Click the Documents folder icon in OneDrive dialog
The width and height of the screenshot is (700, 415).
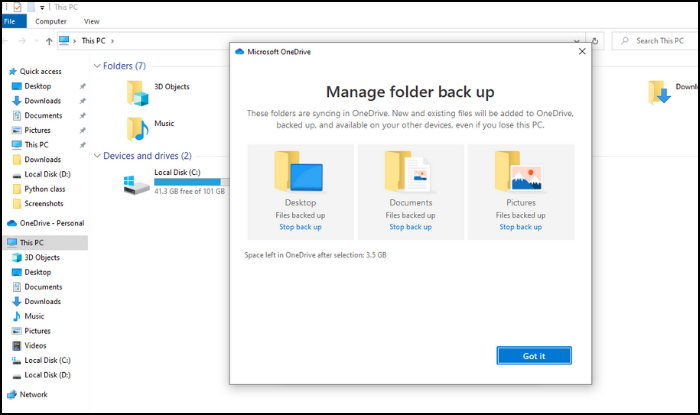tap(410, 171)
